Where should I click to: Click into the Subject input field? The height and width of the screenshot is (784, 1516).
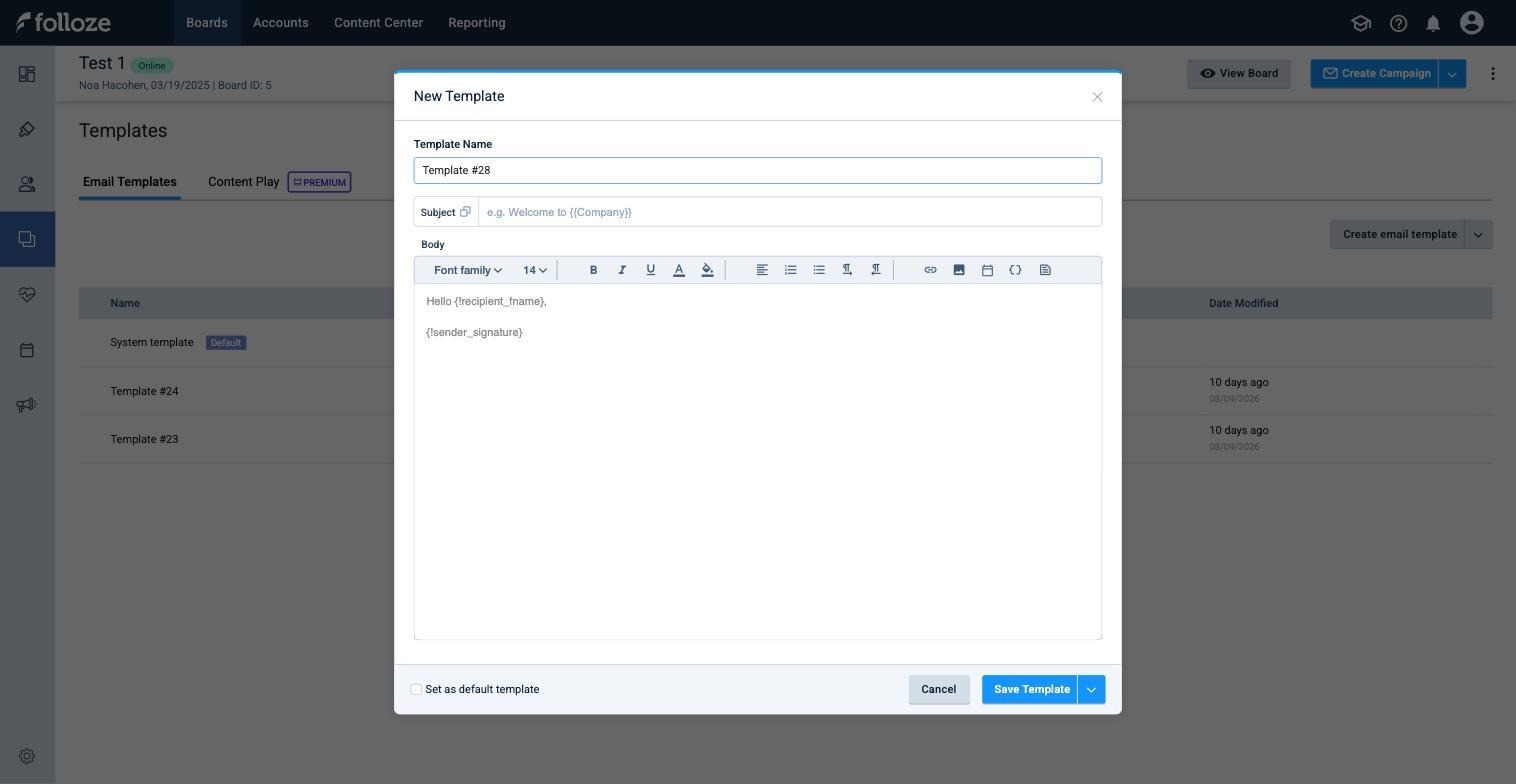(x=790, y=212)
